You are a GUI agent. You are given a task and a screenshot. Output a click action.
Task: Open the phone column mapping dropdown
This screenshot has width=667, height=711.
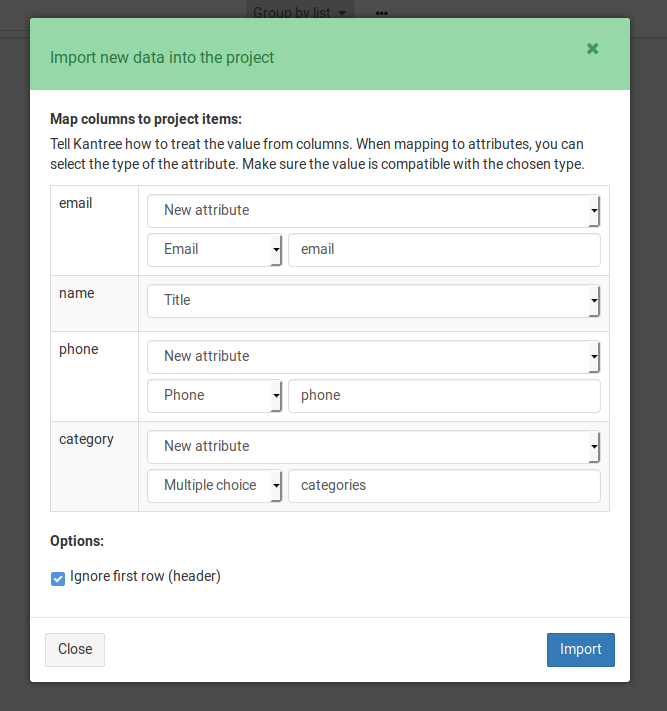click(374, 357)
